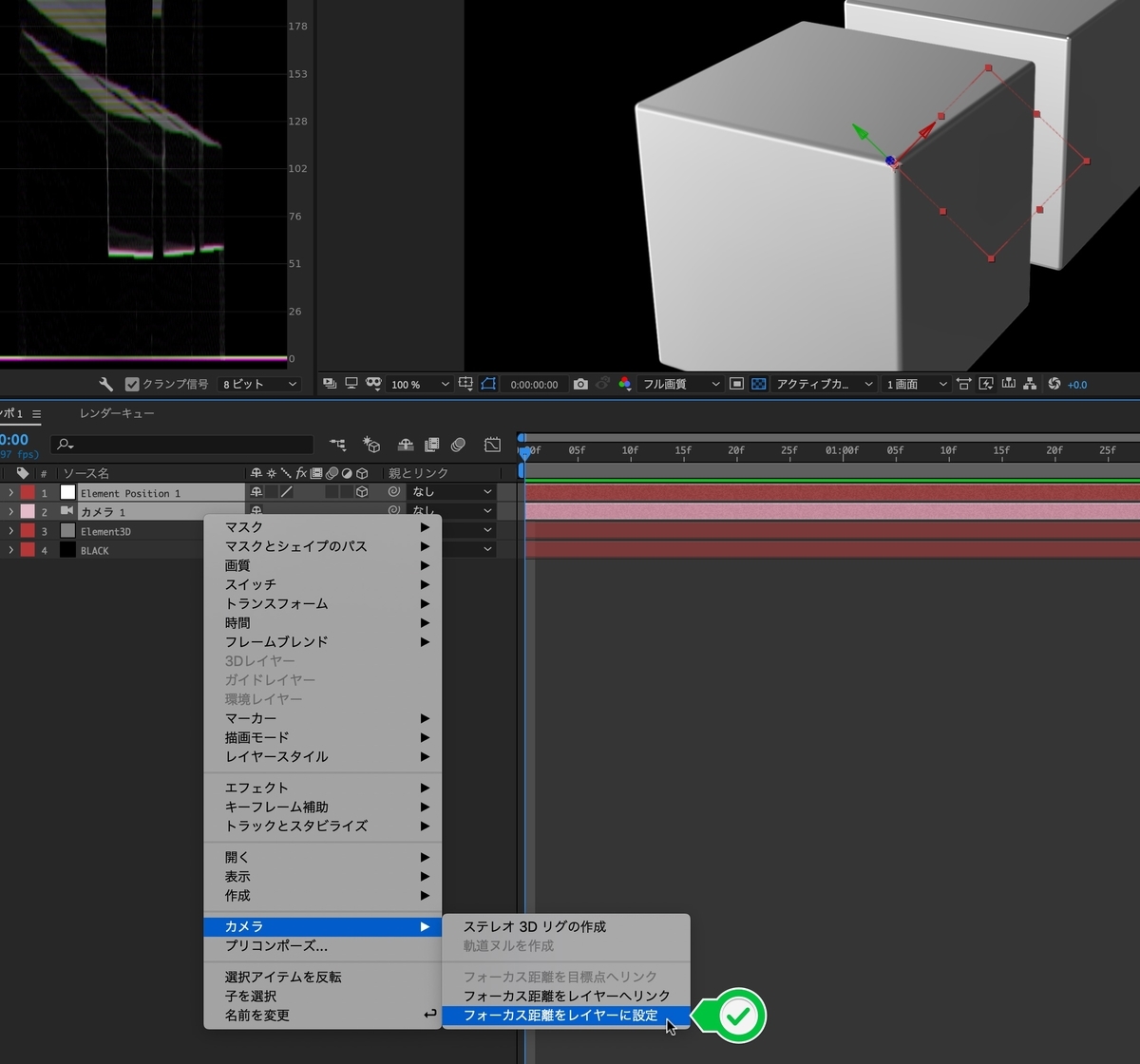The width and height of the screenshot is (1140, 1064).
Task: Select the BLACK layer name
Action: click(95, 550)
